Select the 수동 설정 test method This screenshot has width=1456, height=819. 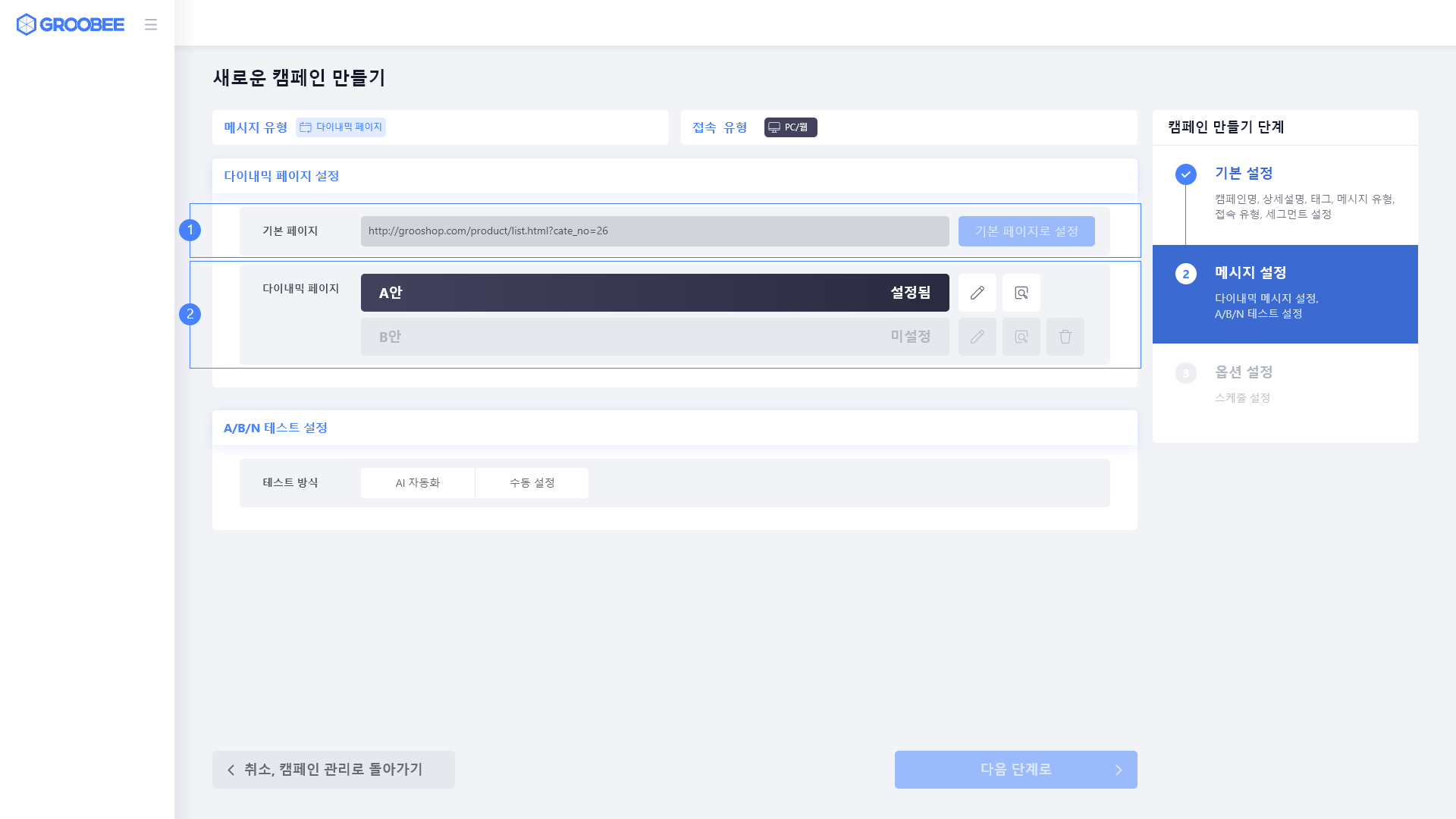click(532, 483)
